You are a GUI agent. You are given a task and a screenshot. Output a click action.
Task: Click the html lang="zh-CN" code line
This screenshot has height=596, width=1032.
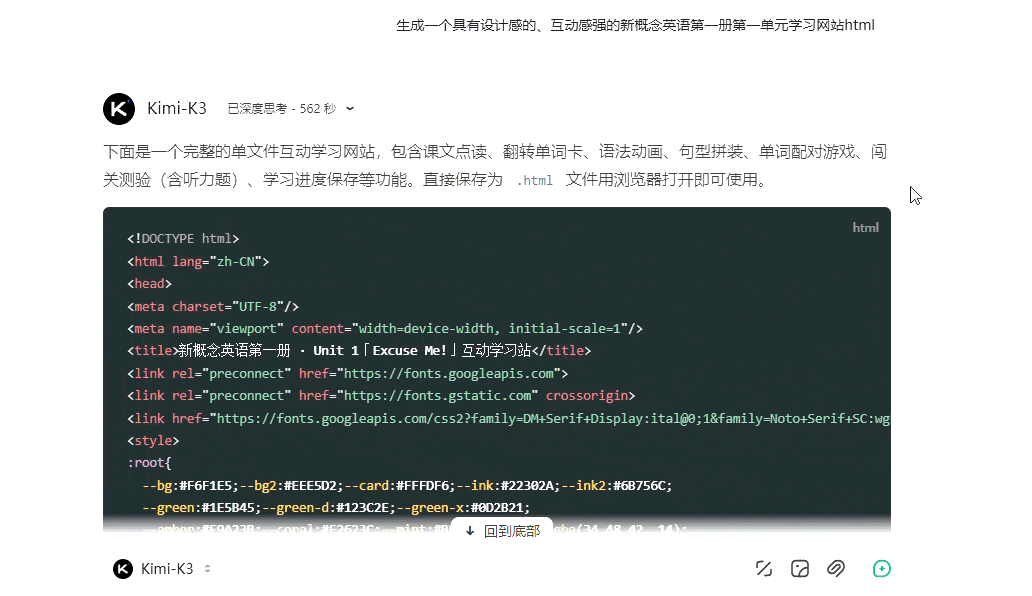(198, 261)
